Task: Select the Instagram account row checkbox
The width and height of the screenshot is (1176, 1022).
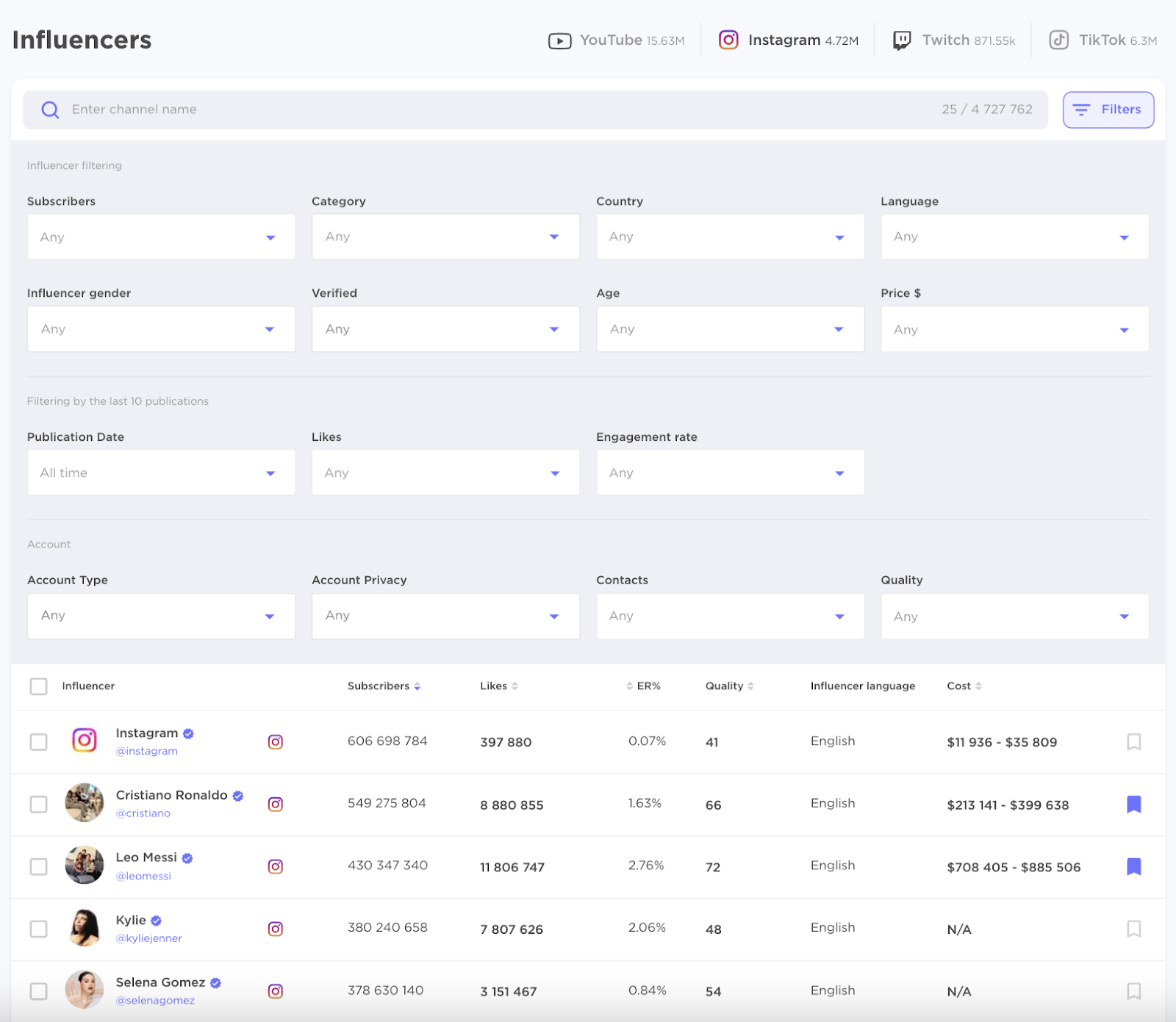Action: point(38,742)
